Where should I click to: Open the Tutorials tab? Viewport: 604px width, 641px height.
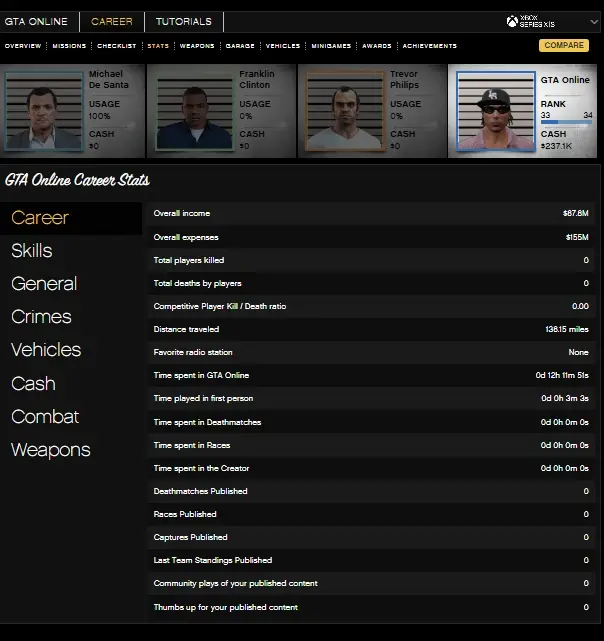pyautogui.click(x=183, y=21)
